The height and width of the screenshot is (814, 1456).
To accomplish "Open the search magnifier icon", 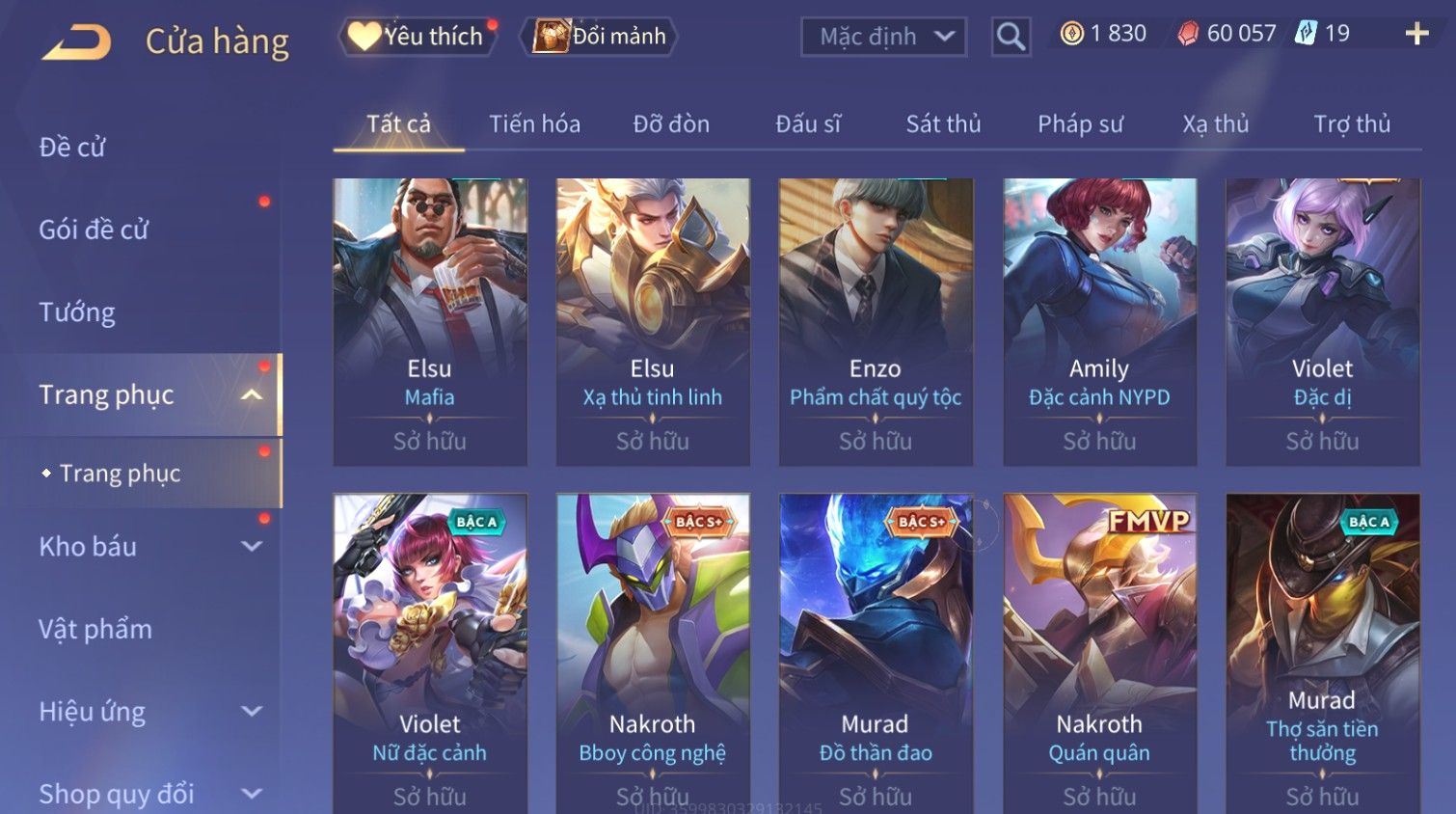I will pyautogui.click(x=1011, y=37).
